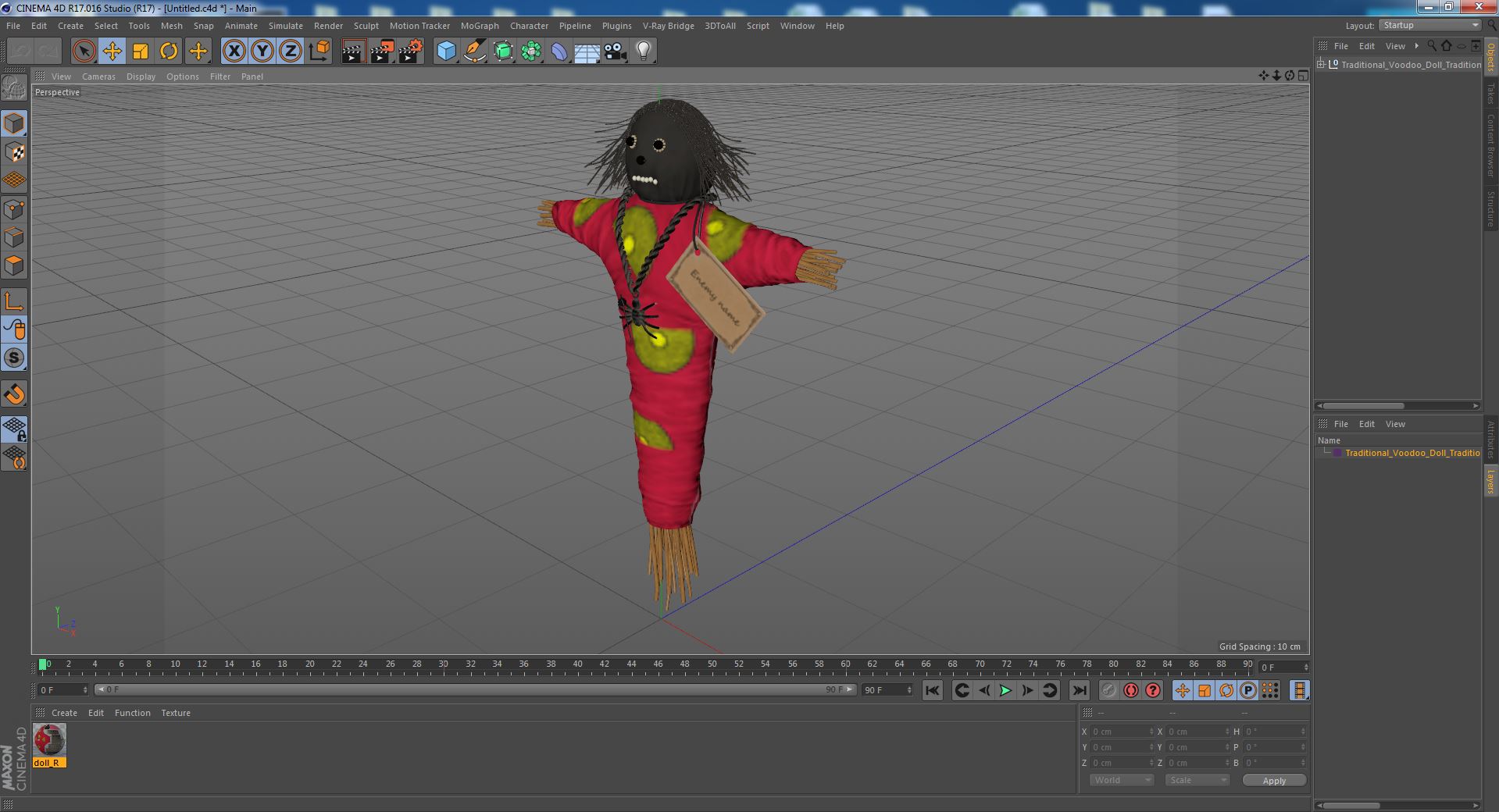Toggle viewport maximize icon
Image resolution: width=1499 pixels, height=812 pixels.
tap(1302, 76)
